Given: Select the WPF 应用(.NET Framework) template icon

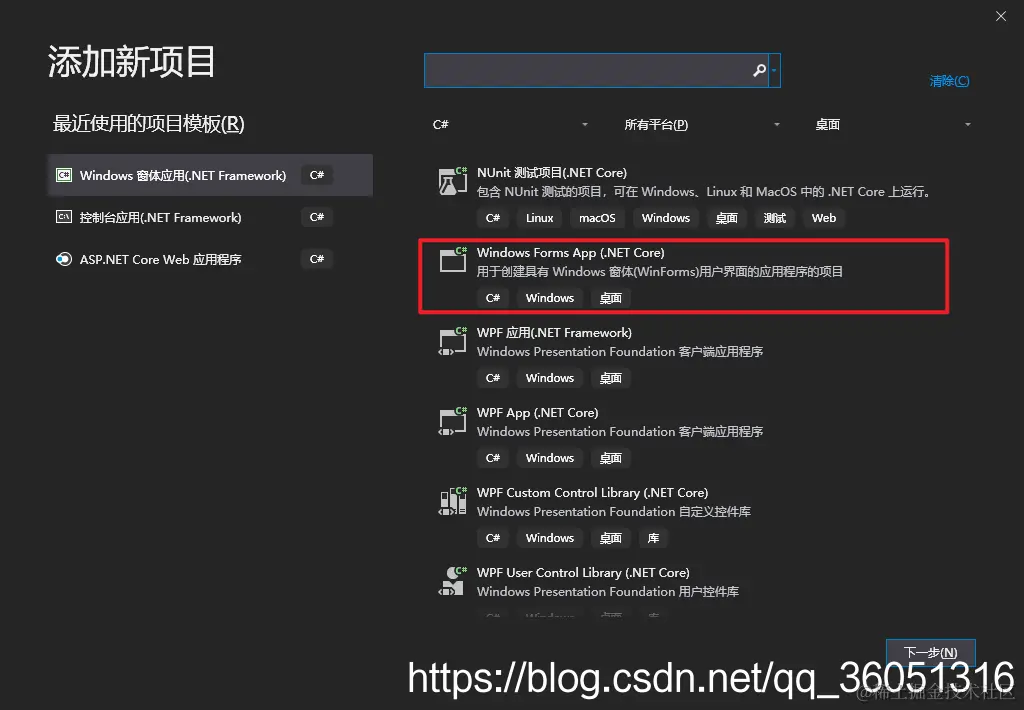Looking at the screenshot, I should click(451, 341).
